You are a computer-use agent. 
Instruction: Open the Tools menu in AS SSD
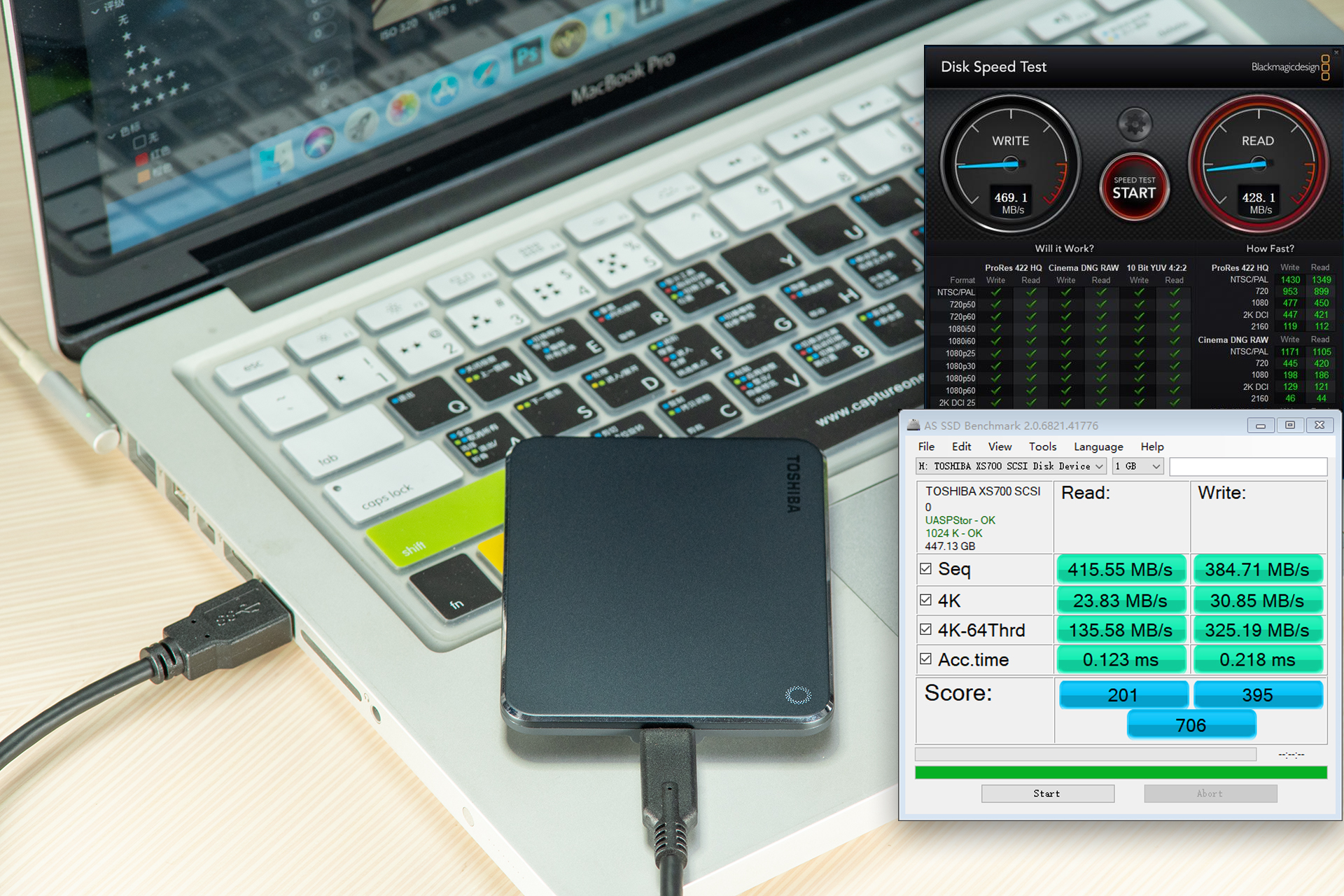pyautogui.click(x=1042, y=447)
